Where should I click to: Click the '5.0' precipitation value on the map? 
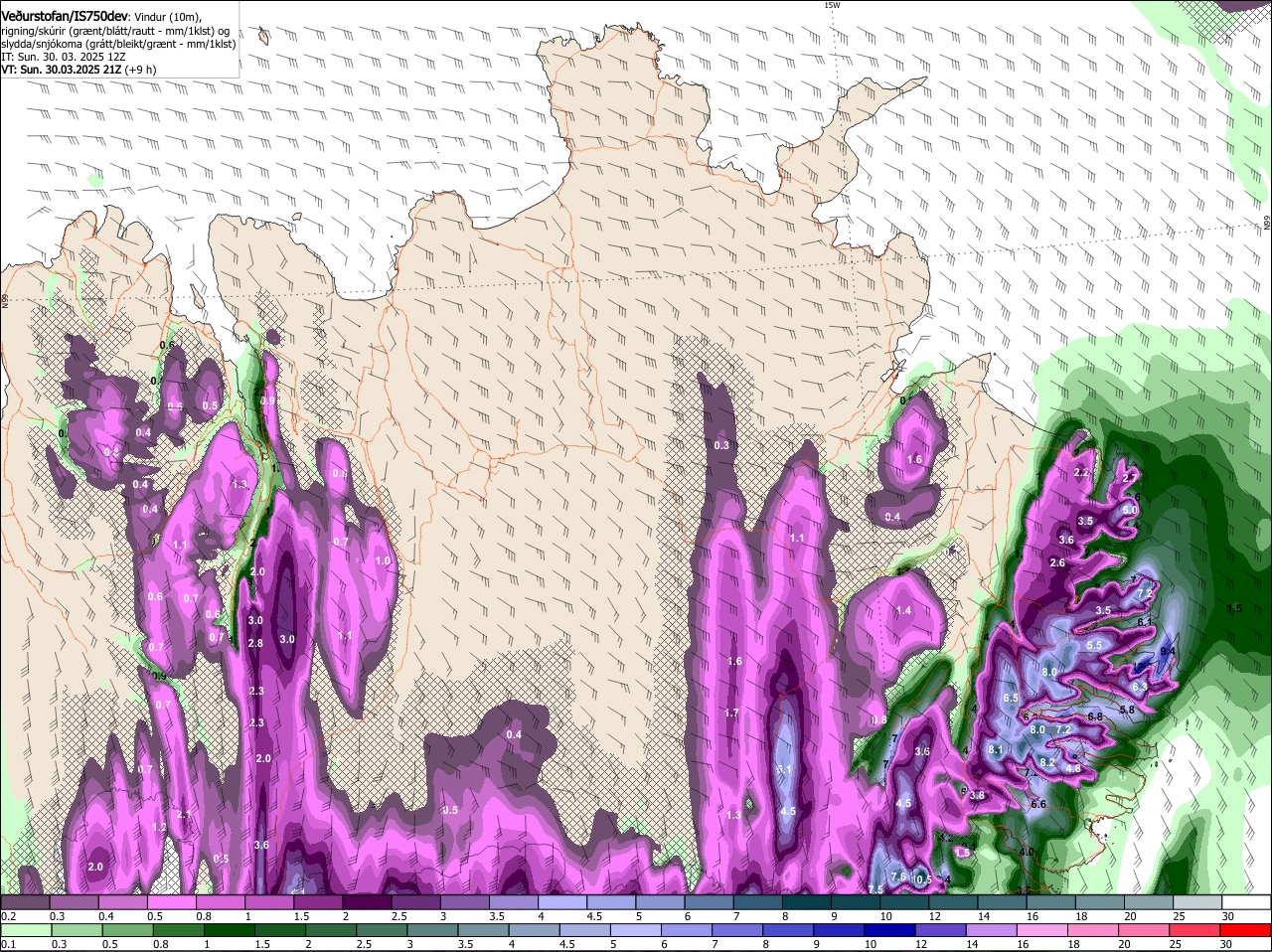click(1130, 510)
